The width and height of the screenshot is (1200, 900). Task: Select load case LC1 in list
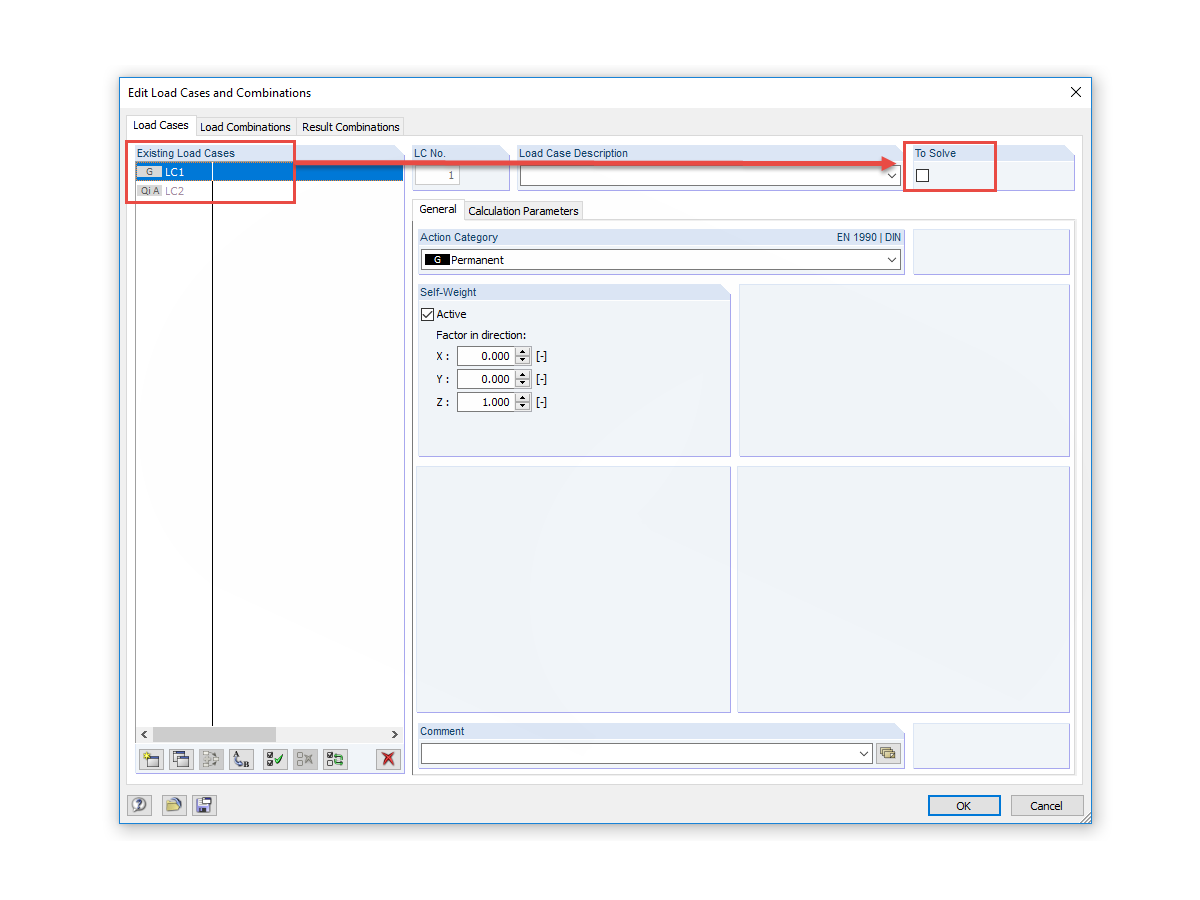(x=270, y=172)
